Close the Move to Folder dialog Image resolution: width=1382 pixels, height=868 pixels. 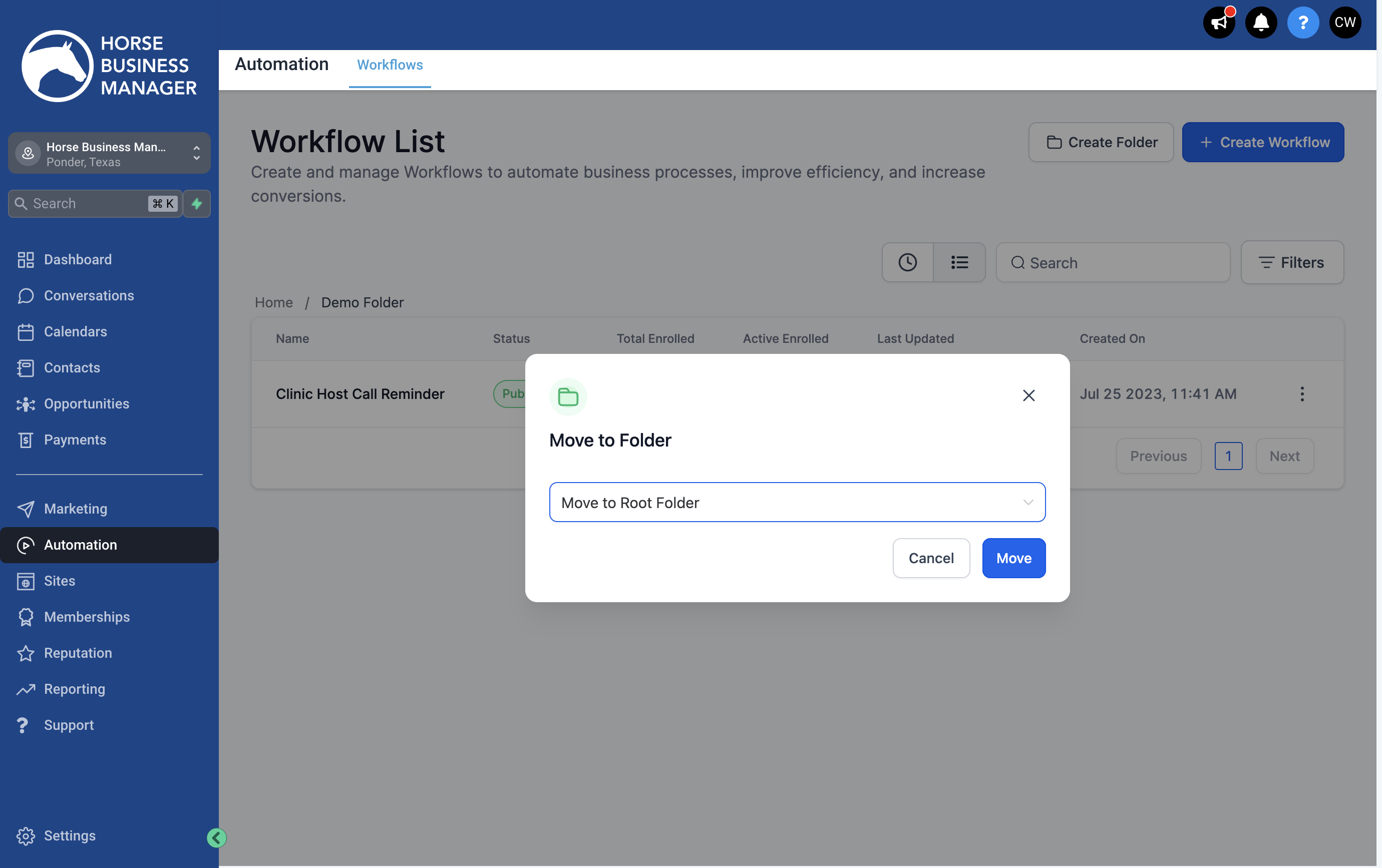(1028, 395)
